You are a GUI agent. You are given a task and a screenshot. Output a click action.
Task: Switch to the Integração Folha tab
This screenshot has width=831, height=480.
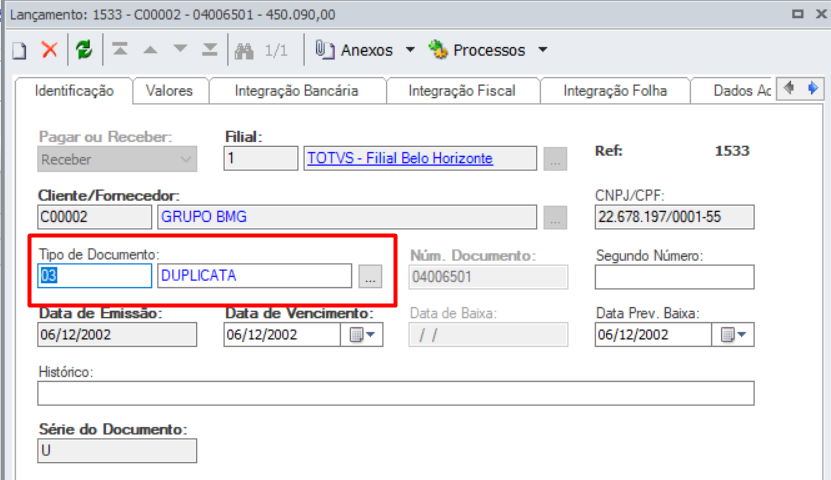coord(615,91)
